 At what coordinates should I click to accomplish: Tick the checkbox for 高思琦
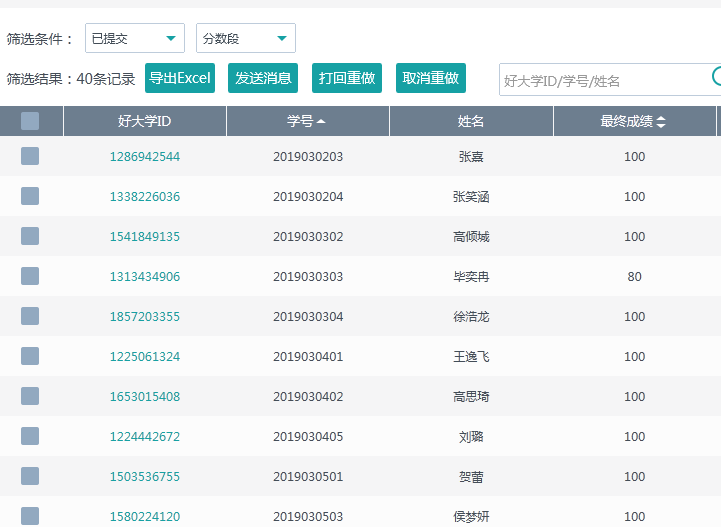point(30,396)
